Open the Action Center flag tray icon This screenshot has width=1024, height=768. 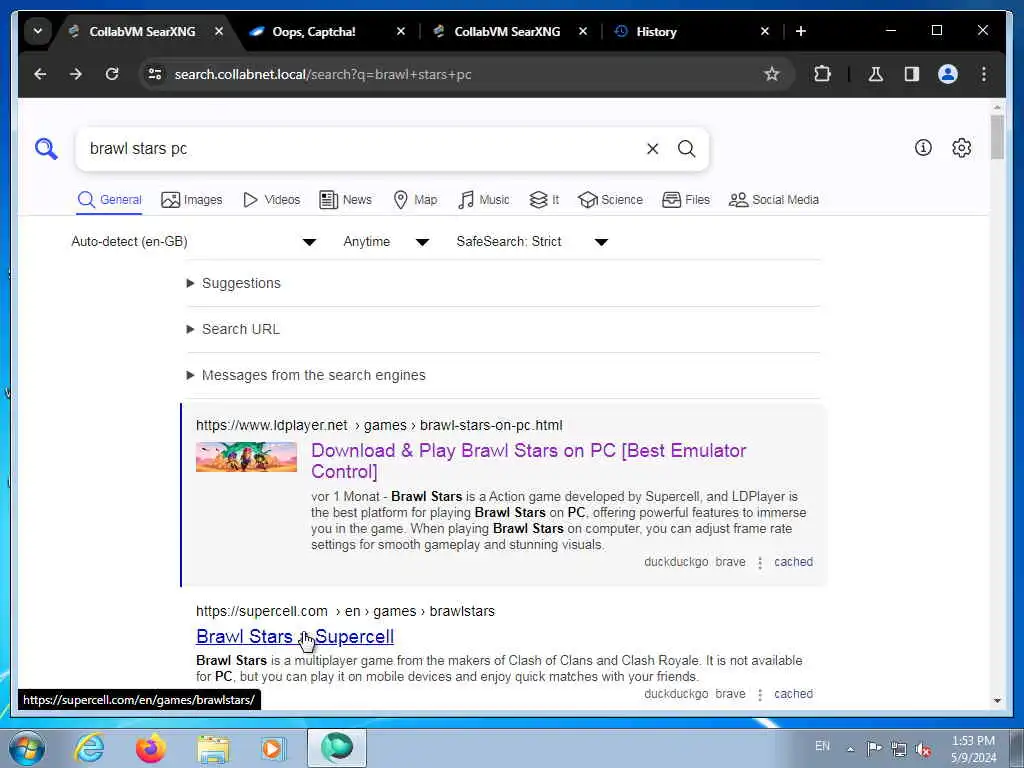874,748
